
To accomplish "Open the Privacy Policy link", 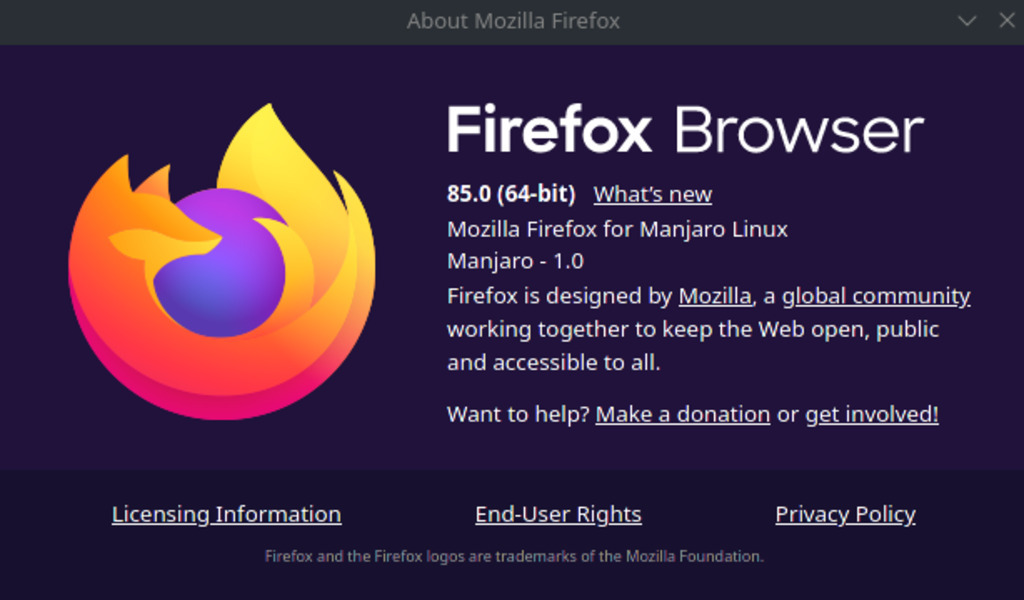I will pos(845,514).
